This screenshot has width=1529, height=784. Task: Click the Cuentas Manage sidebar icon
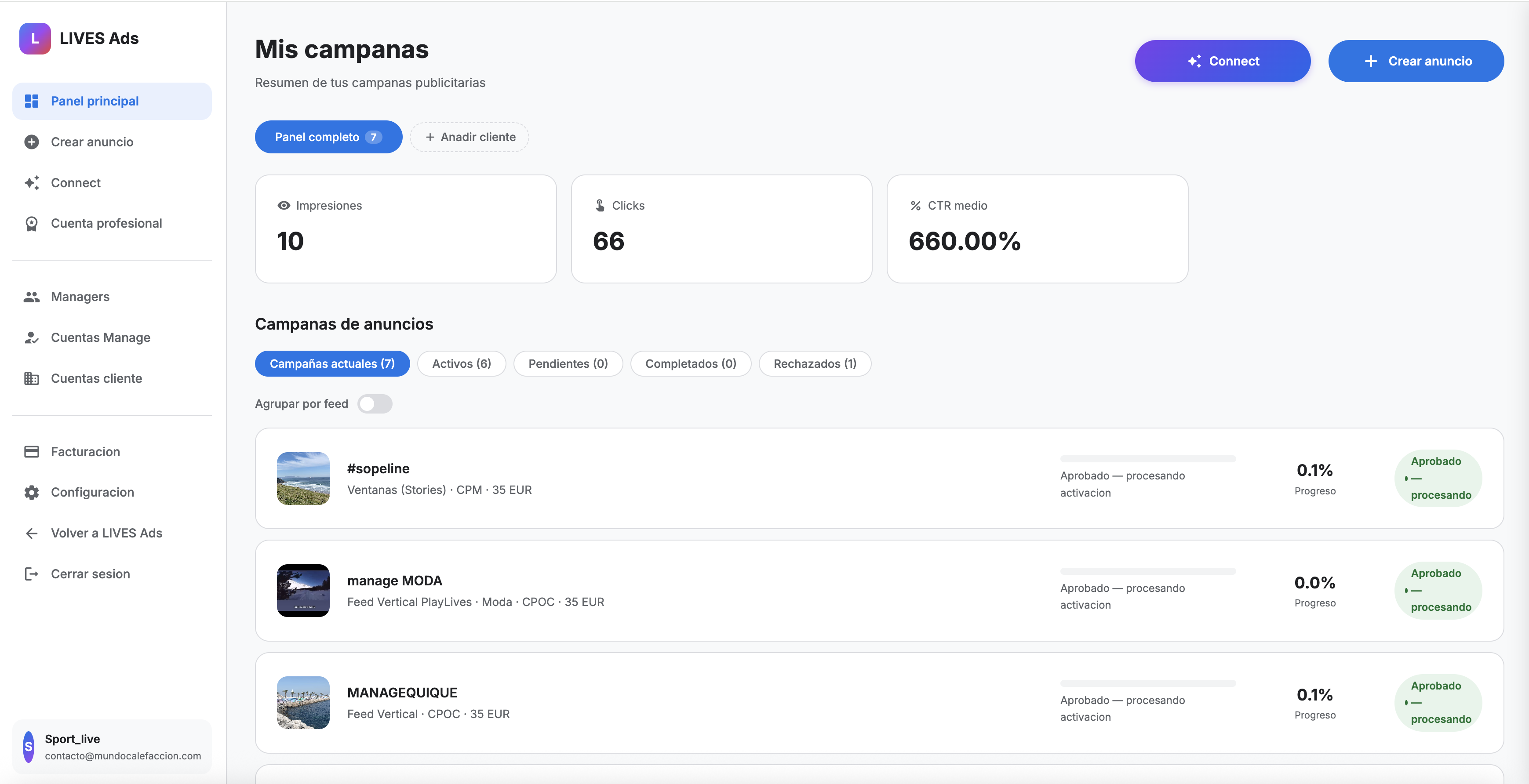tap(32, 337)
